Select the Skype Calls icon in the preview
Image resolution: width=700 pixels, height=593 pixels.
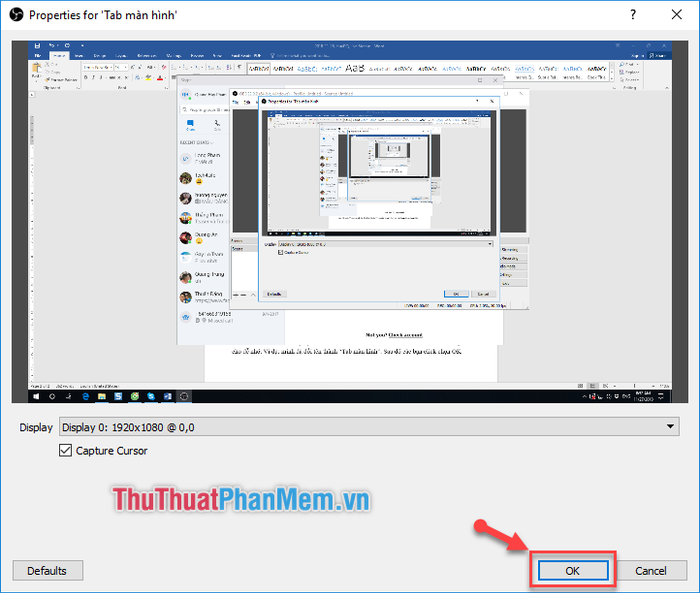click(216, 122)
